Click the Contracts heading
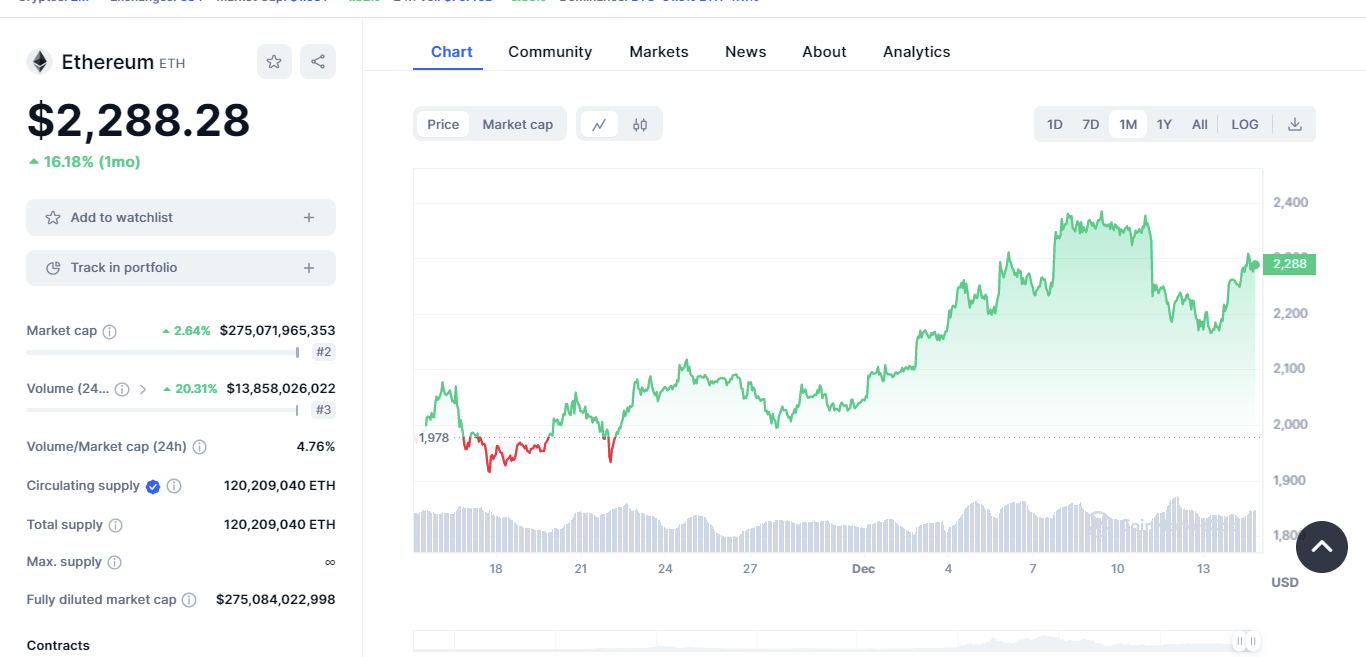The width and height of the screenshot is (1366, 657). coord(58,646)
